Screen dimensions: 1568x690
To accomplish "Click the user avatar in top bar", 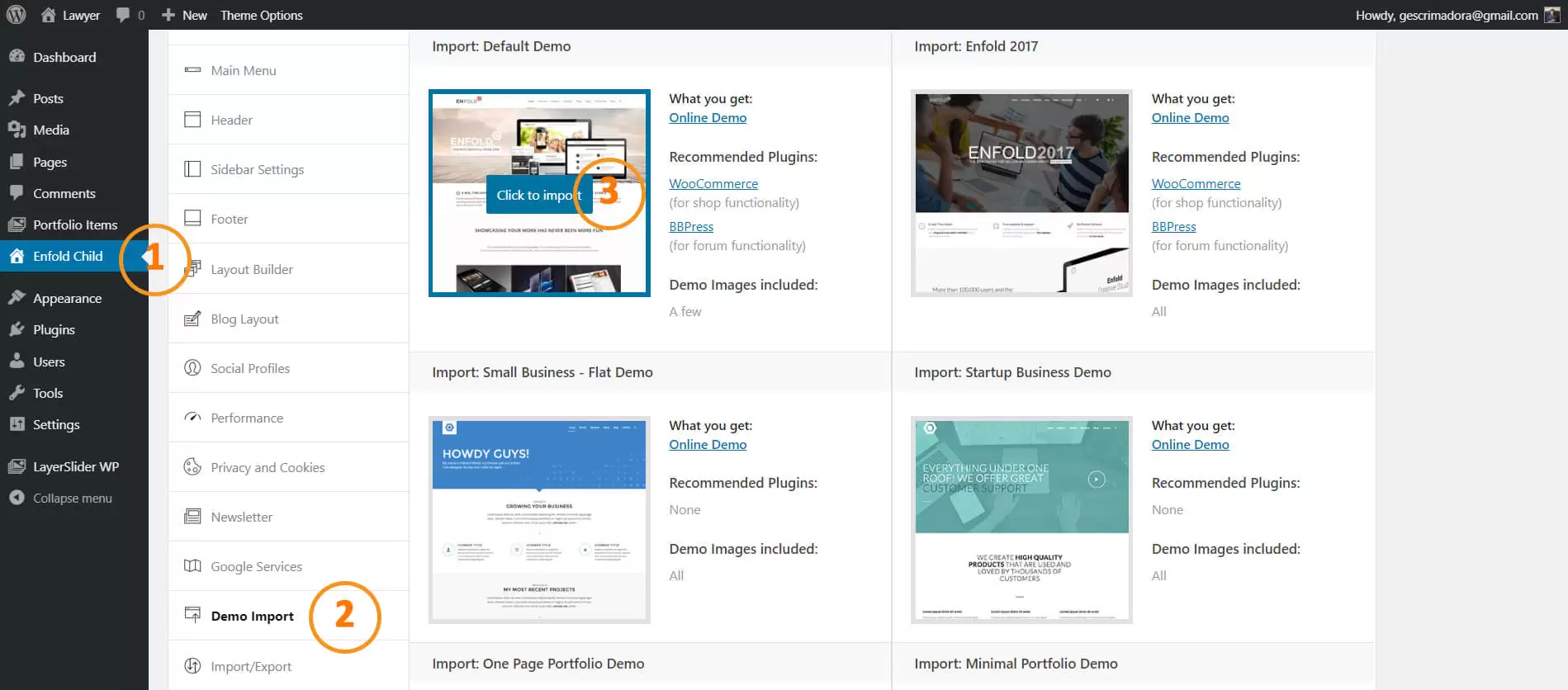I will point(1551,15).
